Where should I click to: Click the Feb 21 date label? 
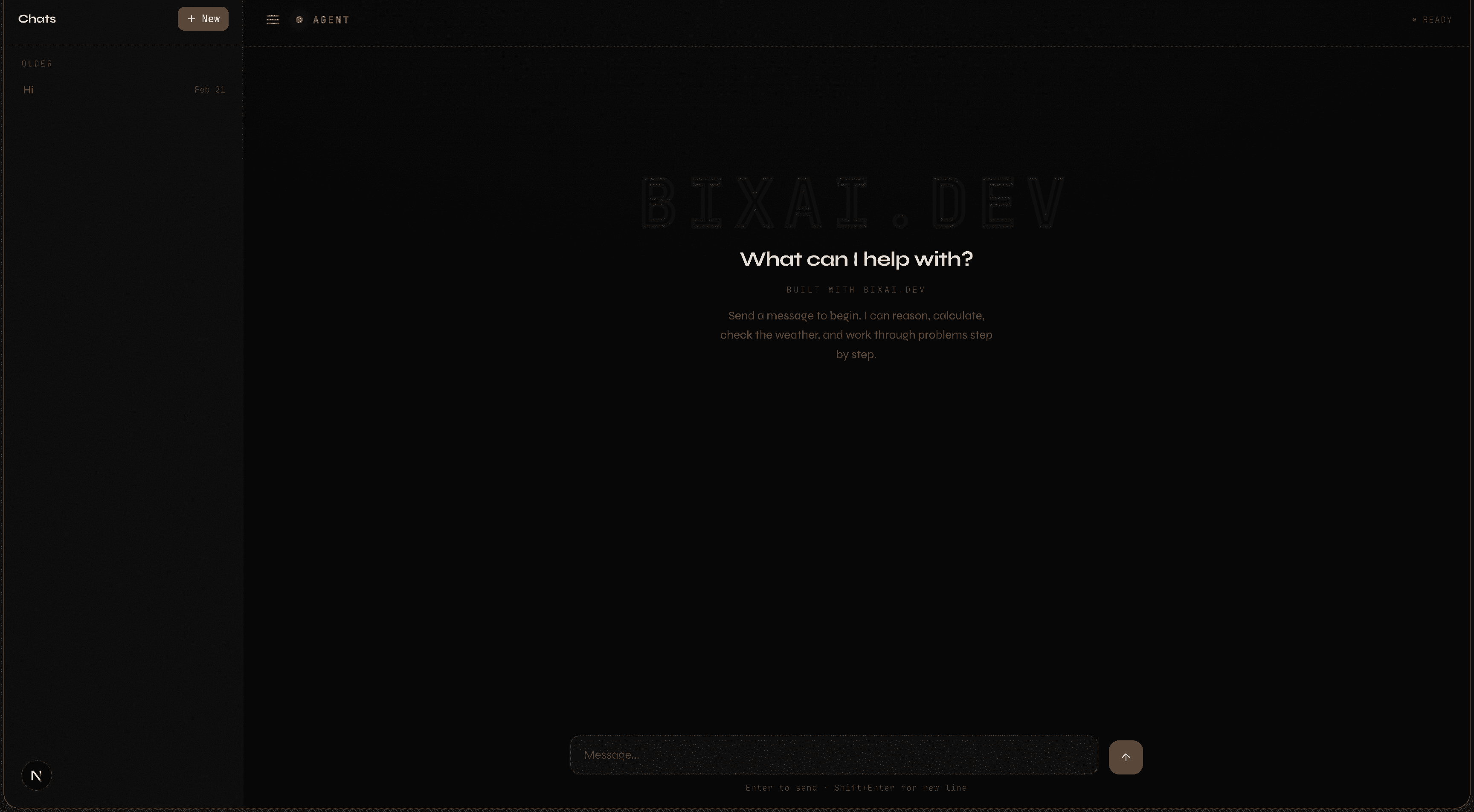[209, 89]
